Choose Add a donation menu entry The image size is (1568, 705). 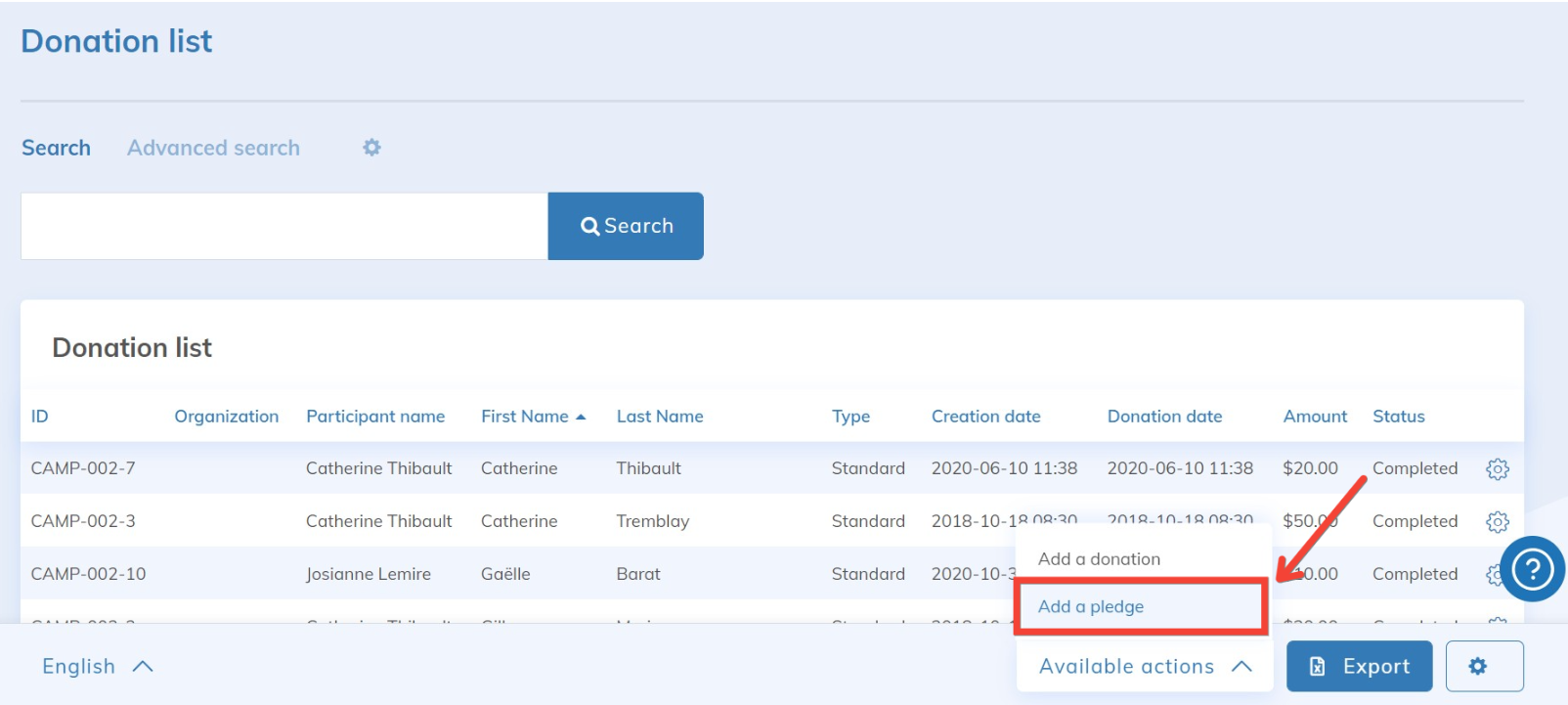pyautogui.click(x=1099, y=559)
